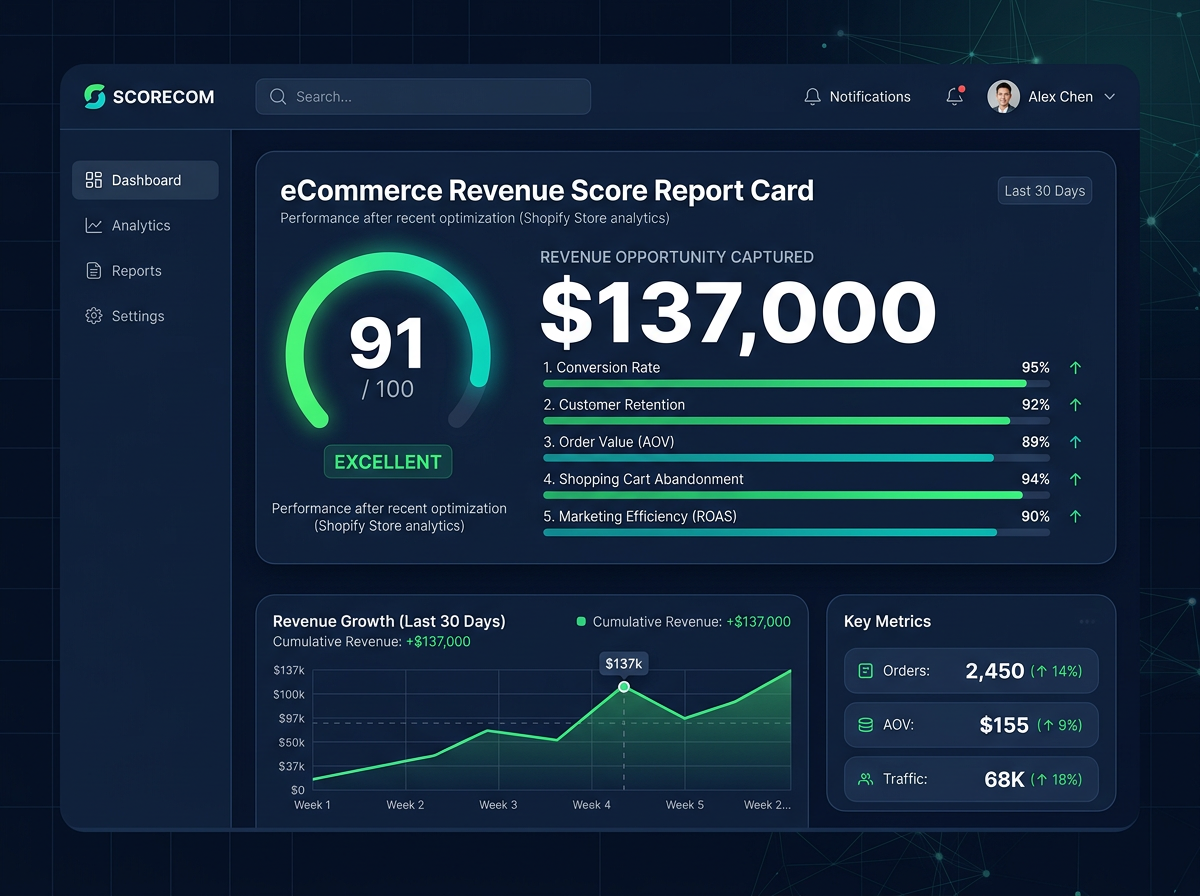Viewport: 1200px width, 896px height.
Task: Click the Marketing Efficiency (ROAS) up arrow
Action: point(1076,516)
